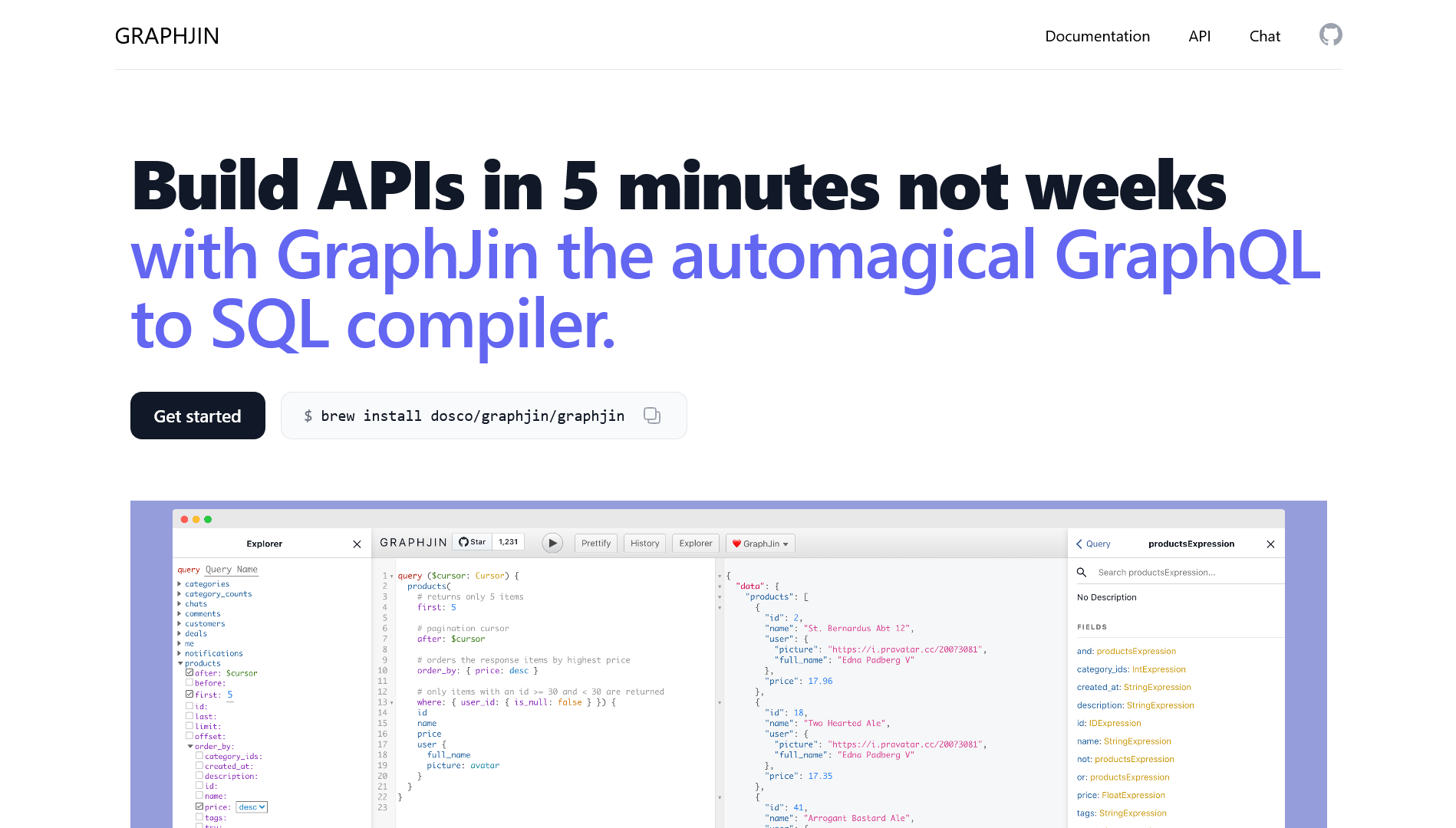Check tags under order_by
This screenshot has height=828, width=1456.
point(199,817)
